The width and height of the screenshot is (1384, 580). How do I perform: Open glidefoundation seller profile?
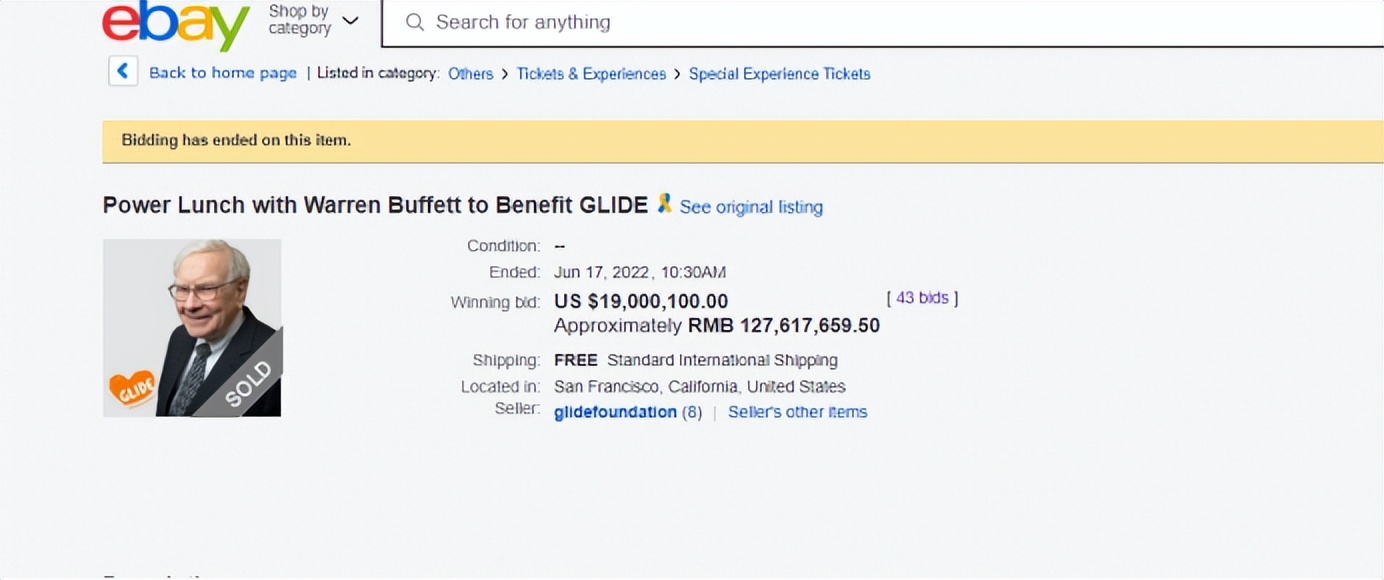(615, 412)
